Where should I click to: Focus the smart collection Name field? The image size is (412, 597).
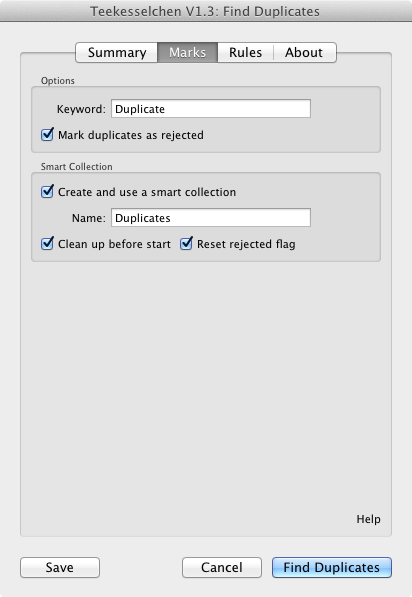click(x=211, y=218)
